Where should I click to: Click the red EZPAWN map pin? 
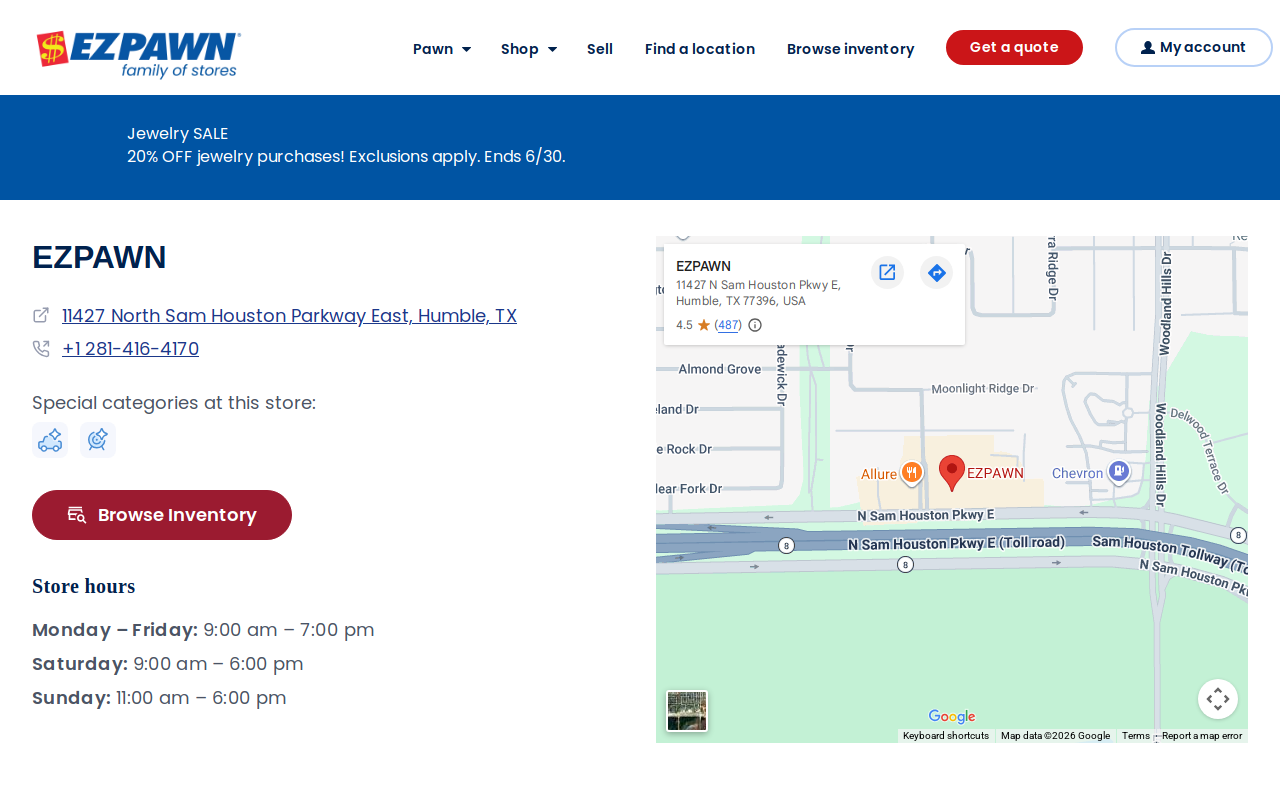pyautogui.click(x=952, y=473)
